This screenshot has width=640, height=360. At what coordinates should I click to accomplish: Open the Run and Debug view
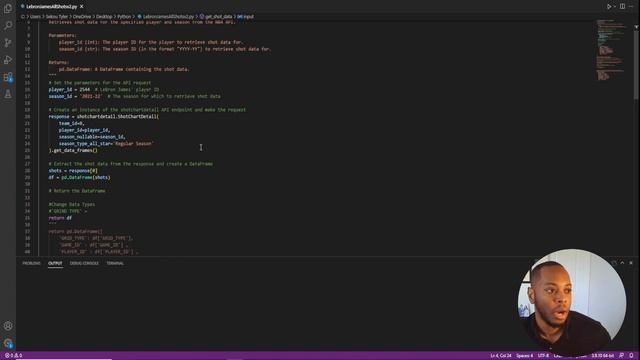(x=8, y=60)
